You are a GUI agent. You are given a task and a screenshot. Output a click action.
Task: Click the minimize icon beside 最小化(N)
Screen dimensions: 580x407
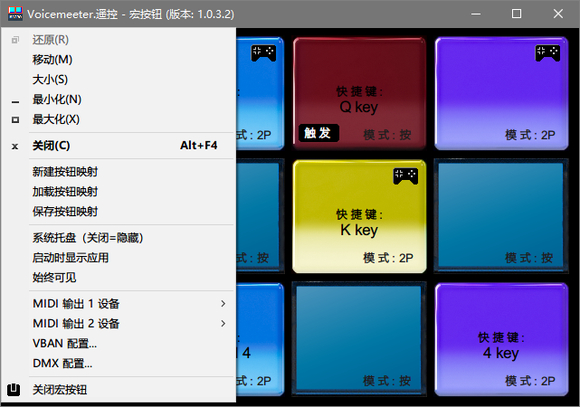click(15, 101)
